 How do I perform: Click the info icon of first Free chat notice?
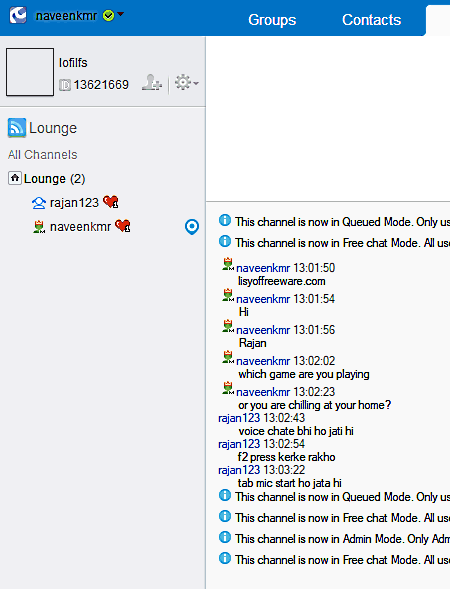[225, 241]
